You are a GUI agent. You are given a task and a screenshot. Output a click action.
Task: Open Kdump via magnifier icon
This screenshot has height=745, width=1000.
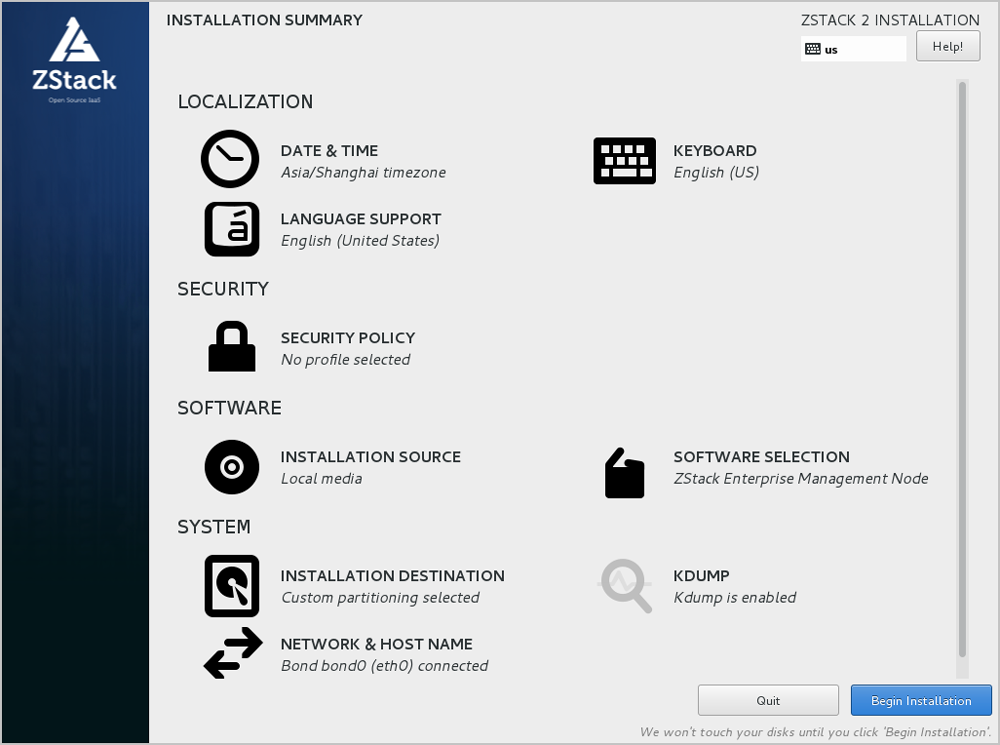625,586
